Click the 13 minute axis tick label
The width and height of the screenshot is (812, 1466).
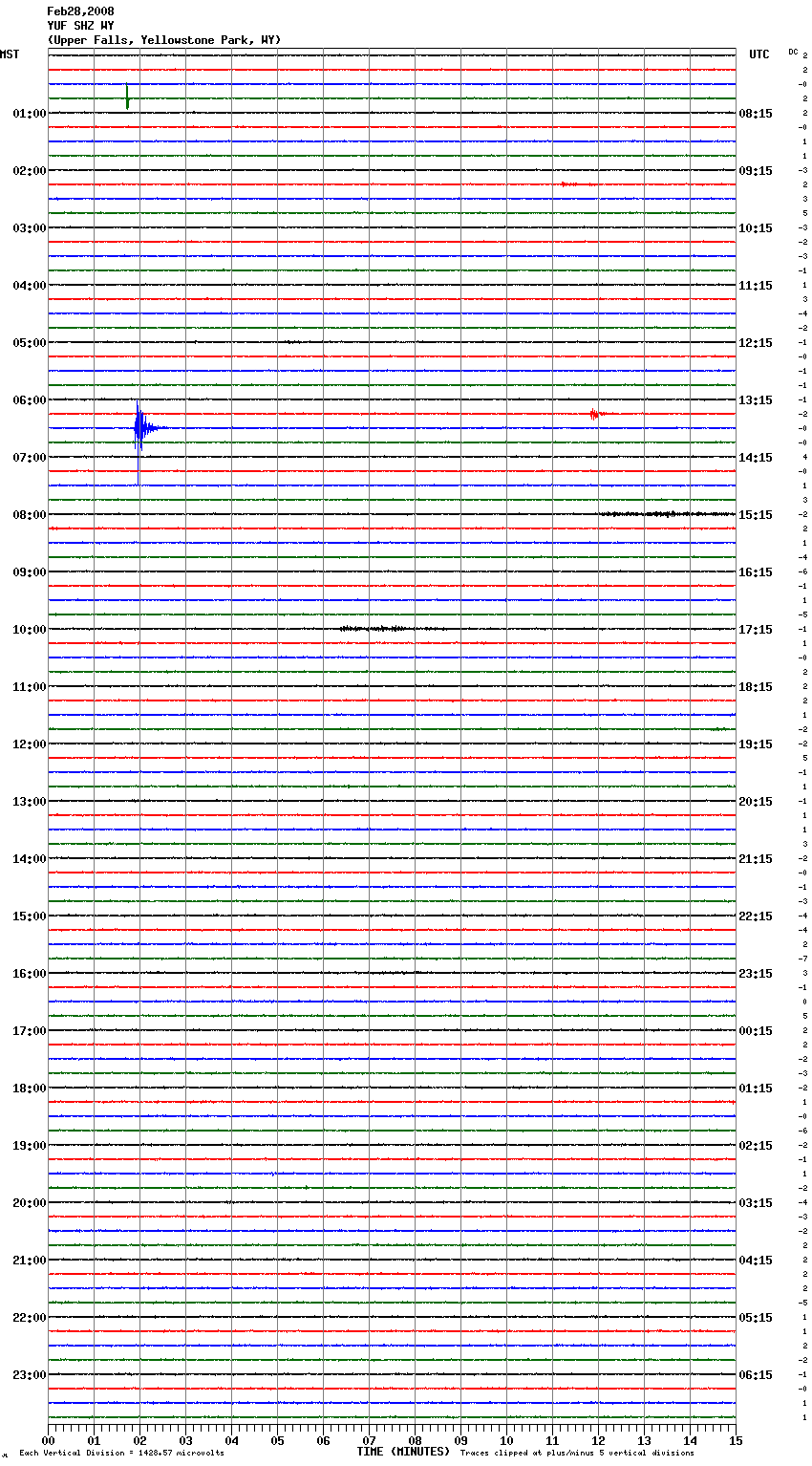pyautogui.click(x=644, y=1440)
